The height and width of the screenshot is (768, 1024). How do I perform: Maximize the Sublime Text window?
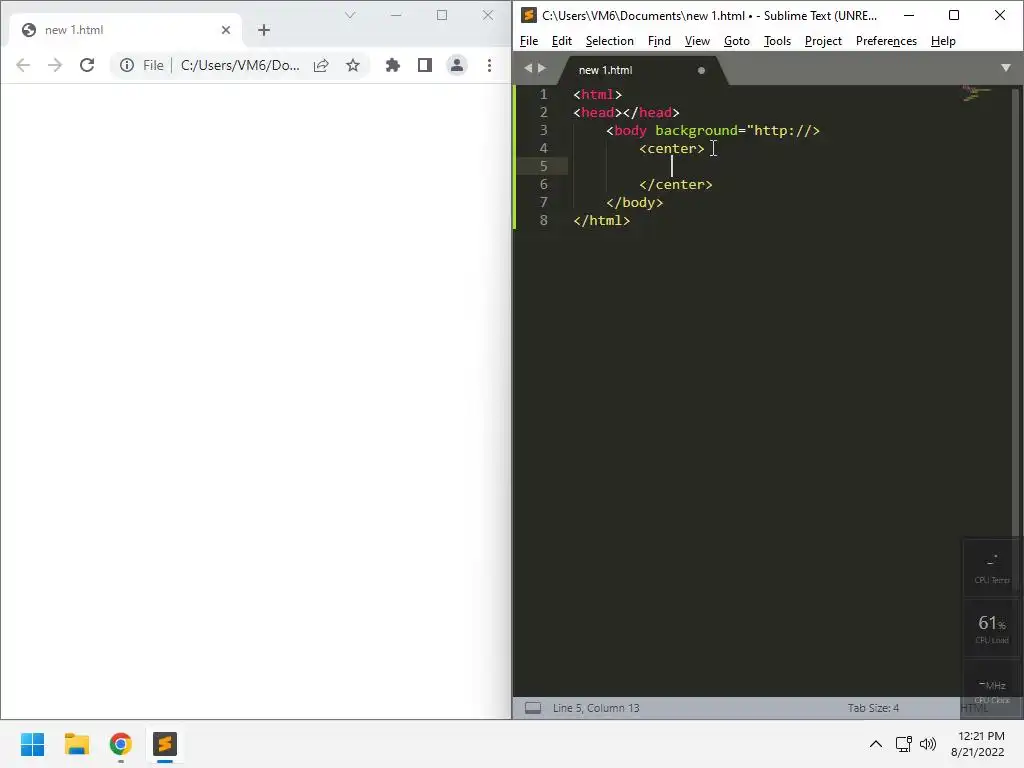coord(953,15)
